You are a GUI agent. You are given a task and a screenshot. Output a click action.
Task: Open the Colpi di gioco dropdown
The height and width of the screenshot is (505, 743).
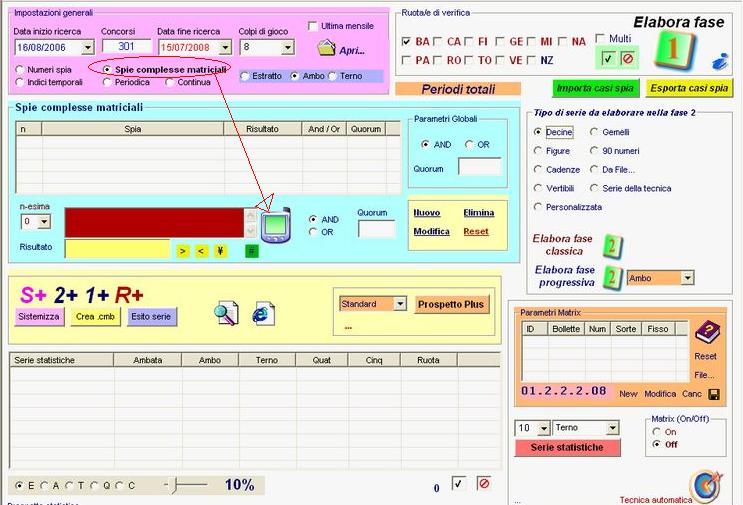(x=288, y=47)
